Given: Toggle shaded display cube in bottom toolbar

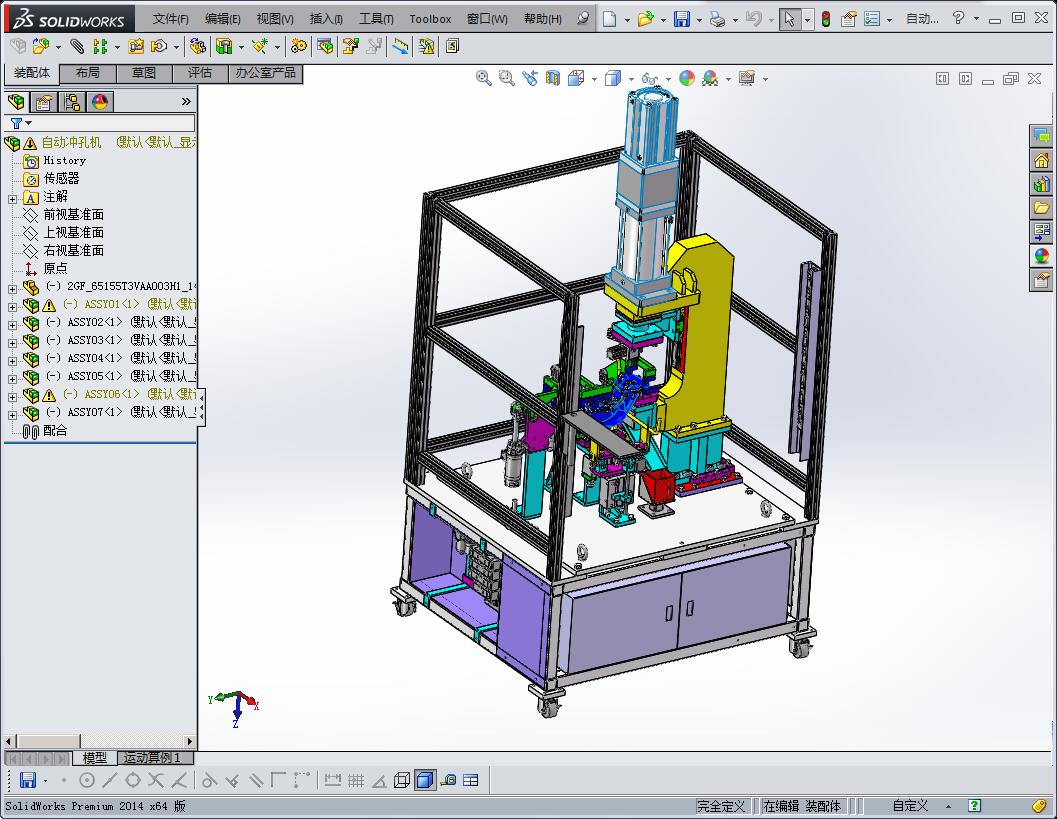Looking at the screenshot, I should (425, 780).
